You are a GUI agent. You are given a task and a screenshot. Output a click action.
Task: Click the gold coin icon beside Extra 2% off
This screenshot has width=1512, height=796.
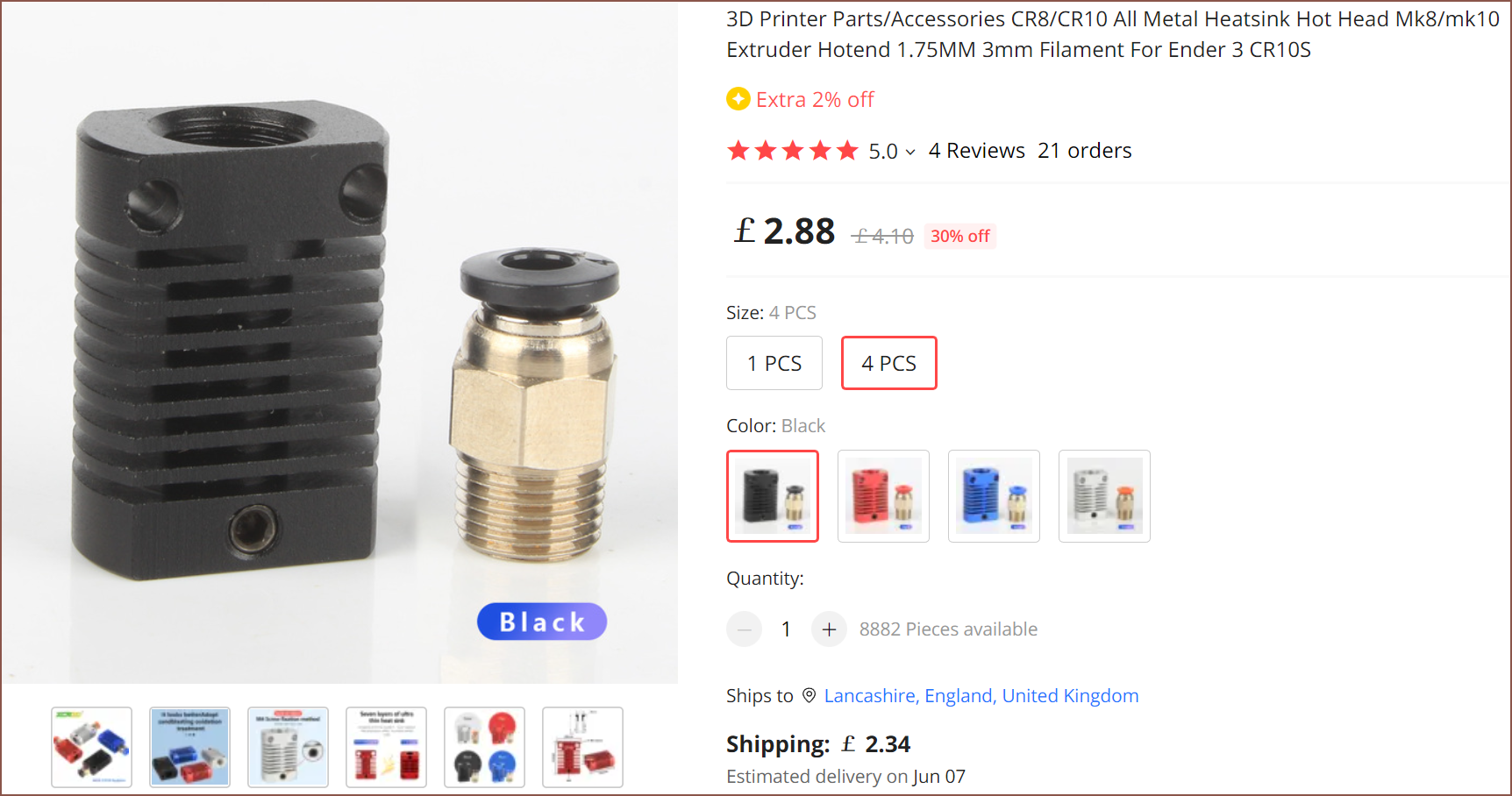point(738,99)
